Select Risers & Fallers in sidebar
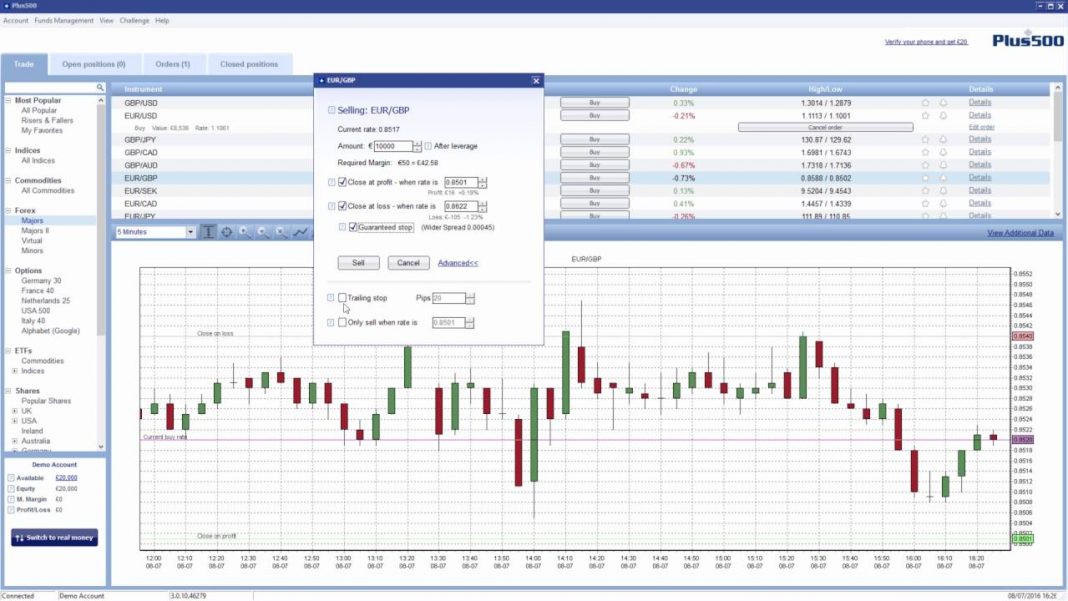This screenshot has width=1068, height=601. click(x=47, y=121)
